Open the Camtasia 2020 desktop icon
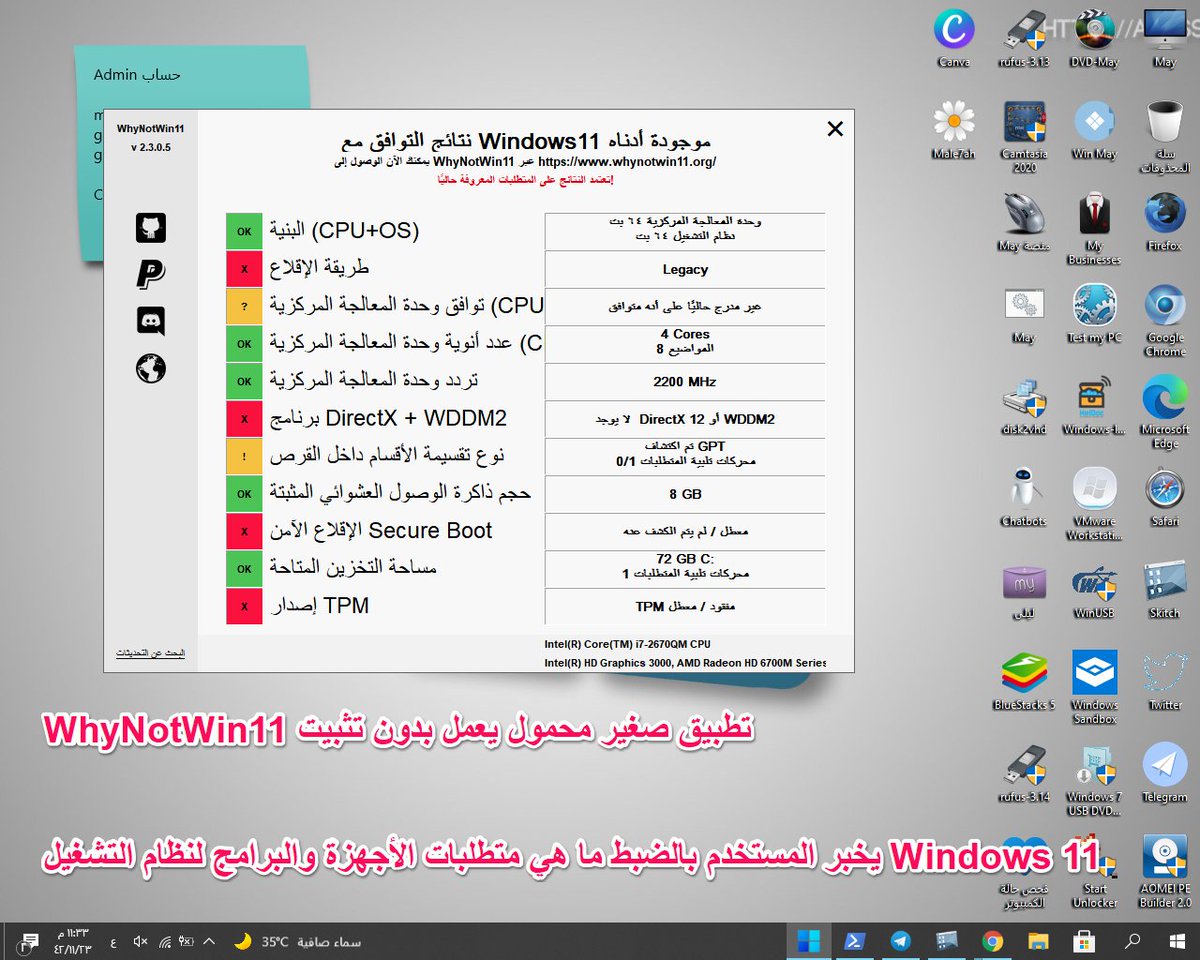 click(x=1024, y=135)
